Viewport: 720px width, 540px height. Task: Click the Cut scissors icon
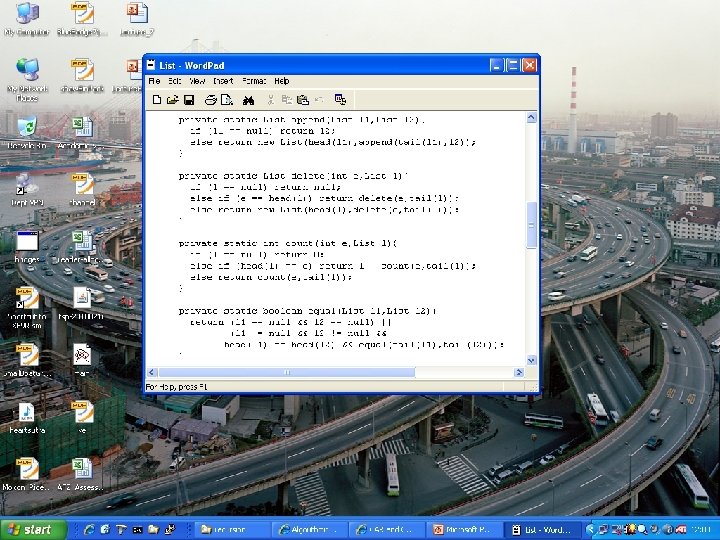pos(270,100)
